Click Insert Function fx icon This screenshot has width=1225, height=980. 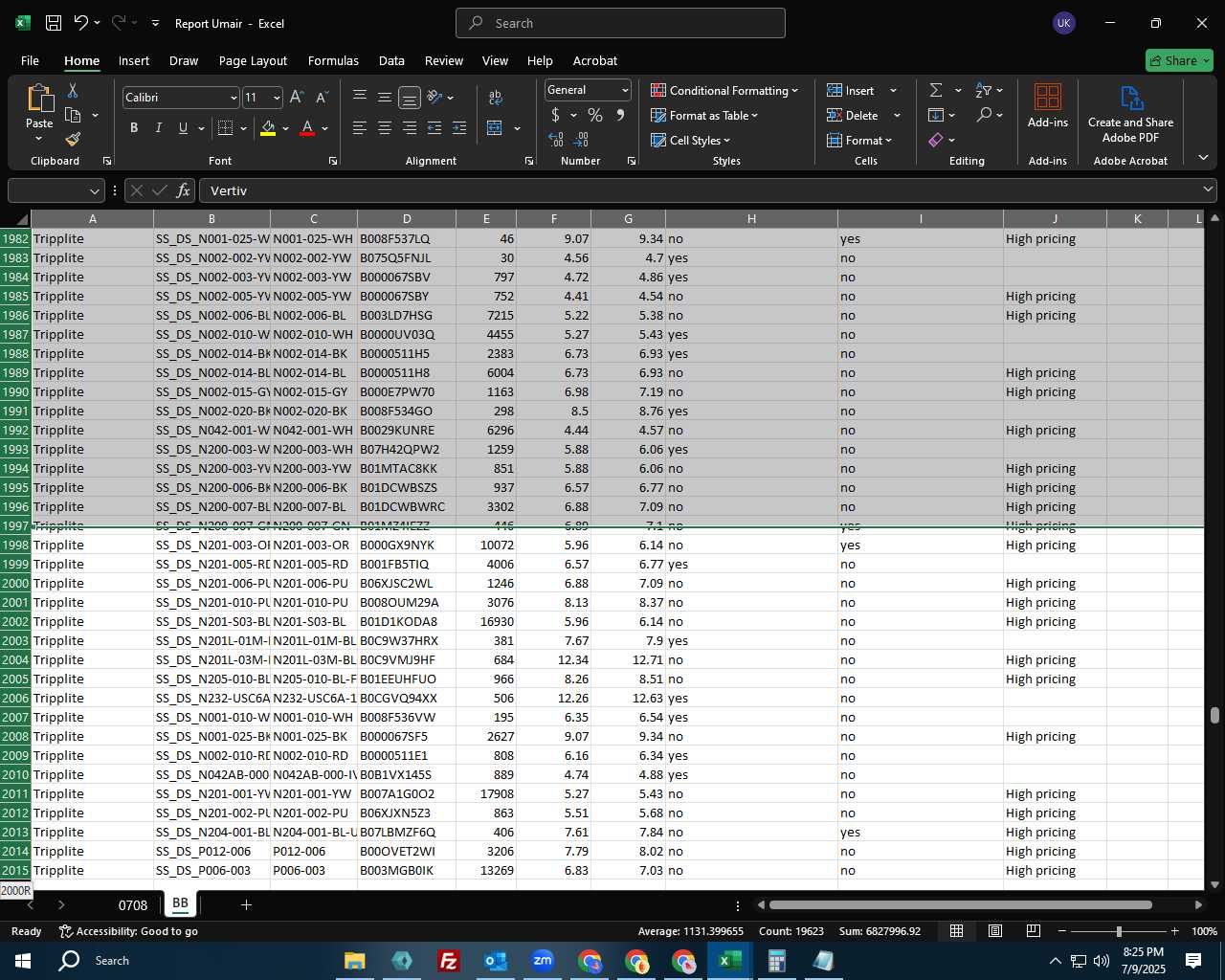[x=183, y=190]
